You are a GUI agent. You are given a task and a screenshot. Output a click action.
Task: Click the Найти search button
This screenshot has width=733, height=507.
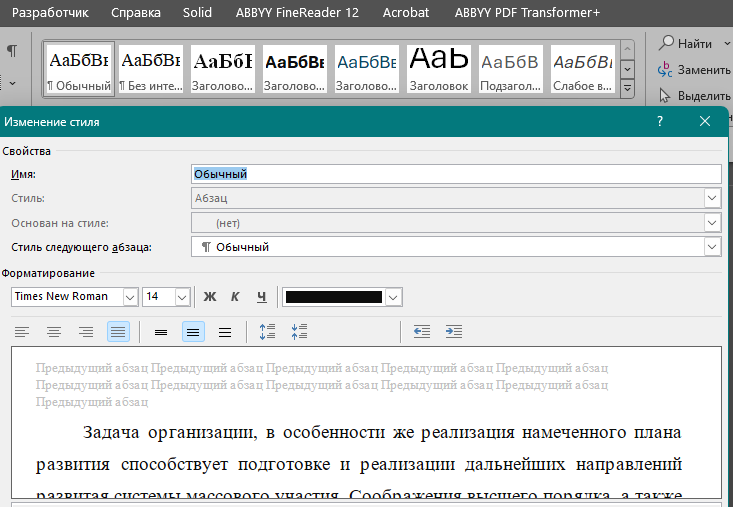click(x=685, y=43)
